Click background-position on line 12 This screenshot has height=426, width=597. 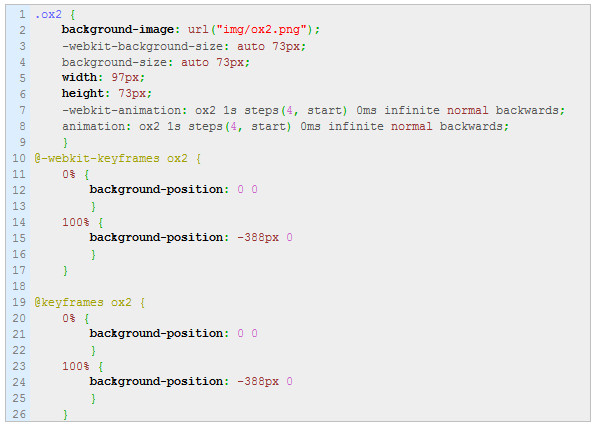tap(156, 190)
